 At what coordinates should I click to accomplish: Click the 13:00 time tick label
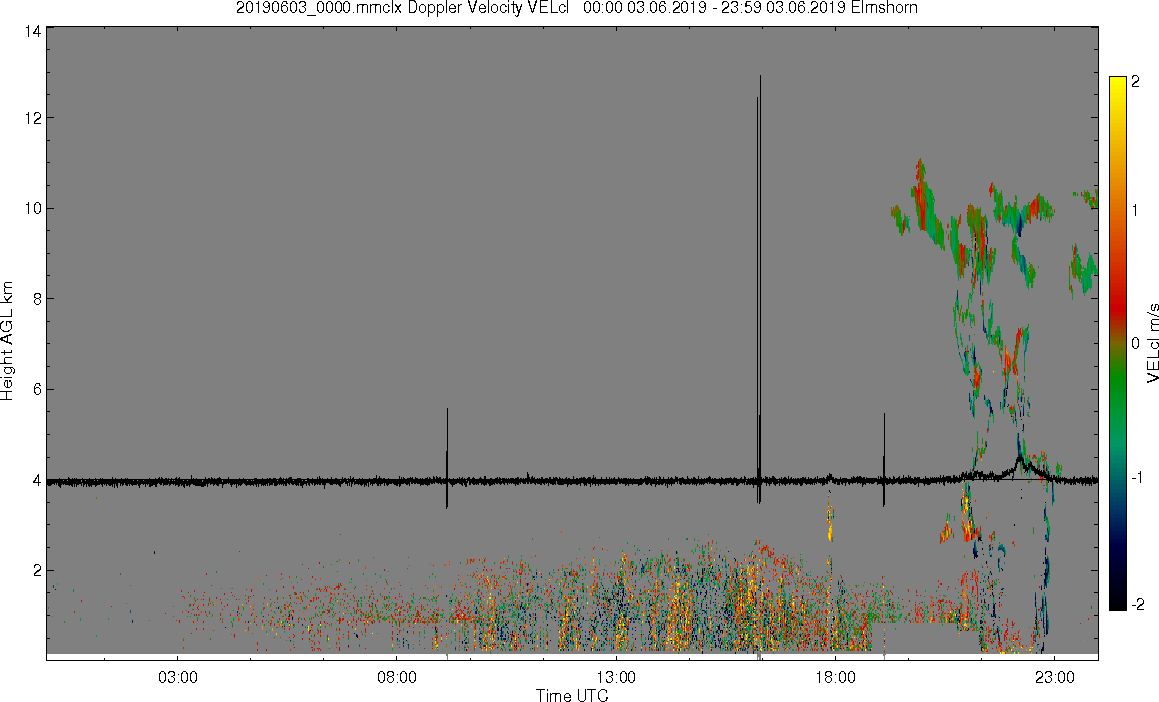coord(616,678)
